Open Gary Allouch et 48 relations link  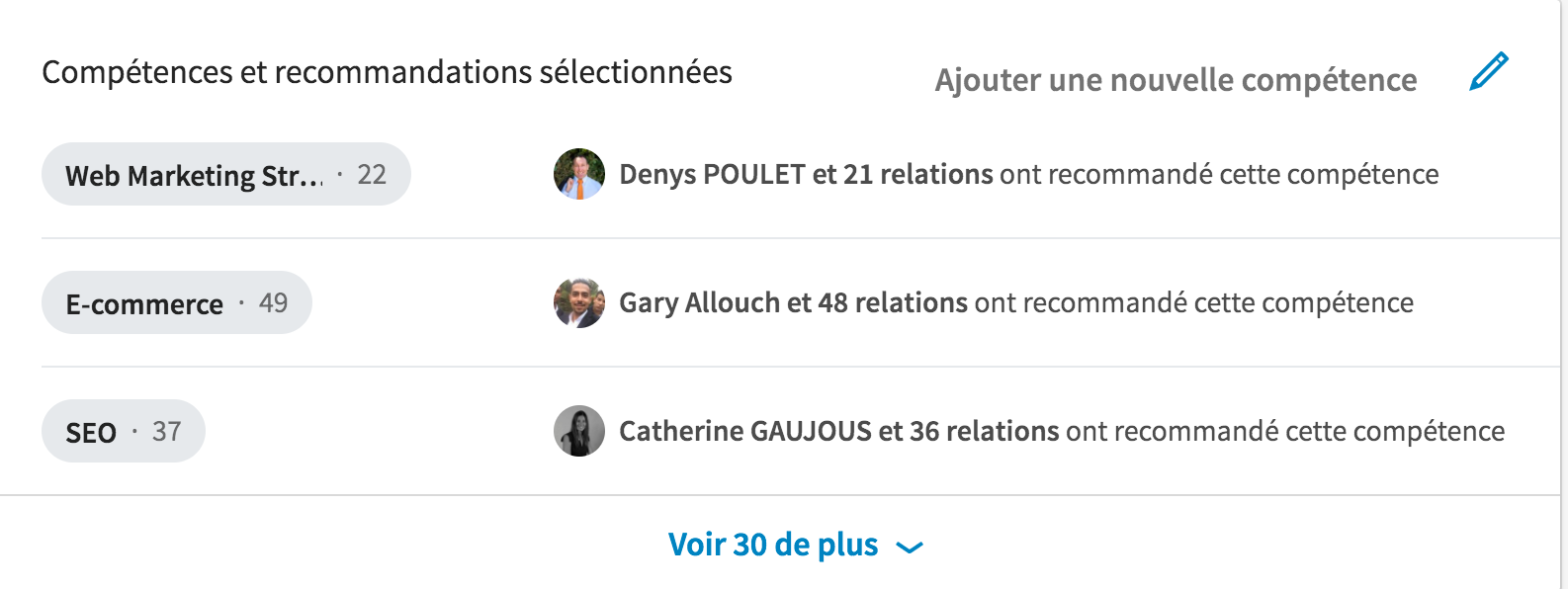point(793,302)
